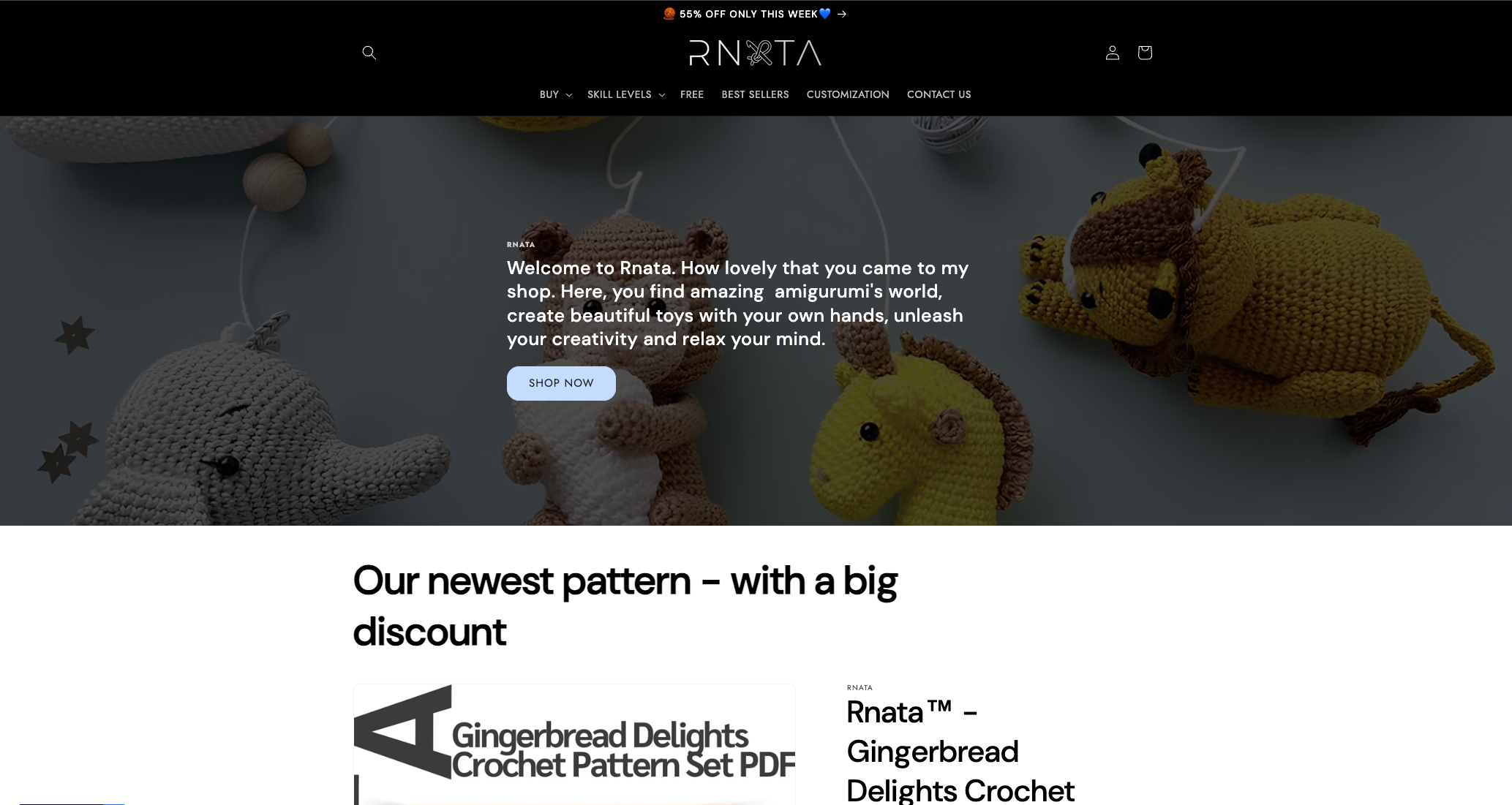The height and width of the screenshot is (805, 1512).
Task: Click the RNATA logo in the header
Action: click(755, 53)
